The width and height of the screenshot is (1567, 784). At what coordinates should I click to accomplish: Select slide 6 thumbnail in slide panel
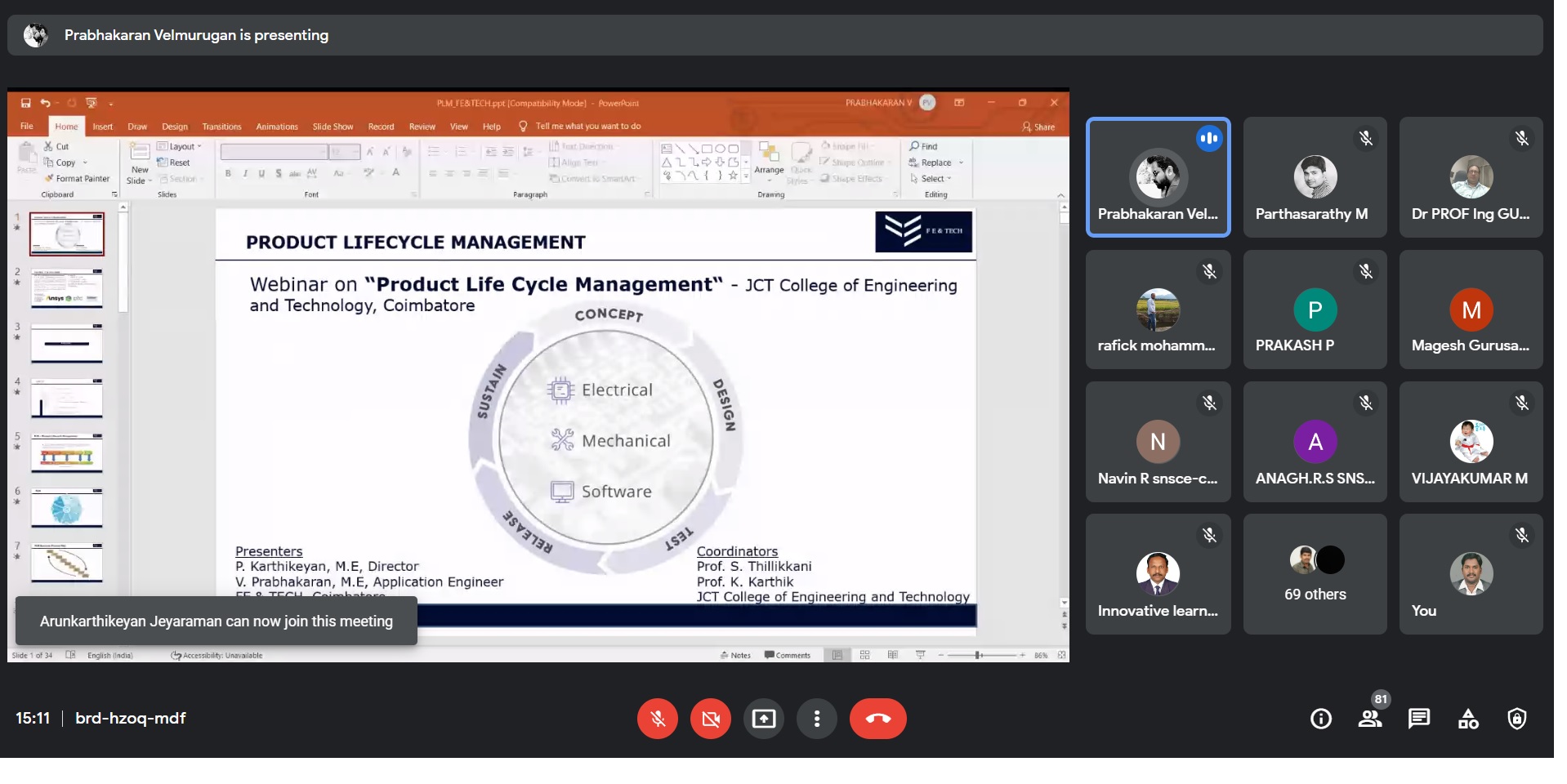pyautogui.click(x=67, y=510)
